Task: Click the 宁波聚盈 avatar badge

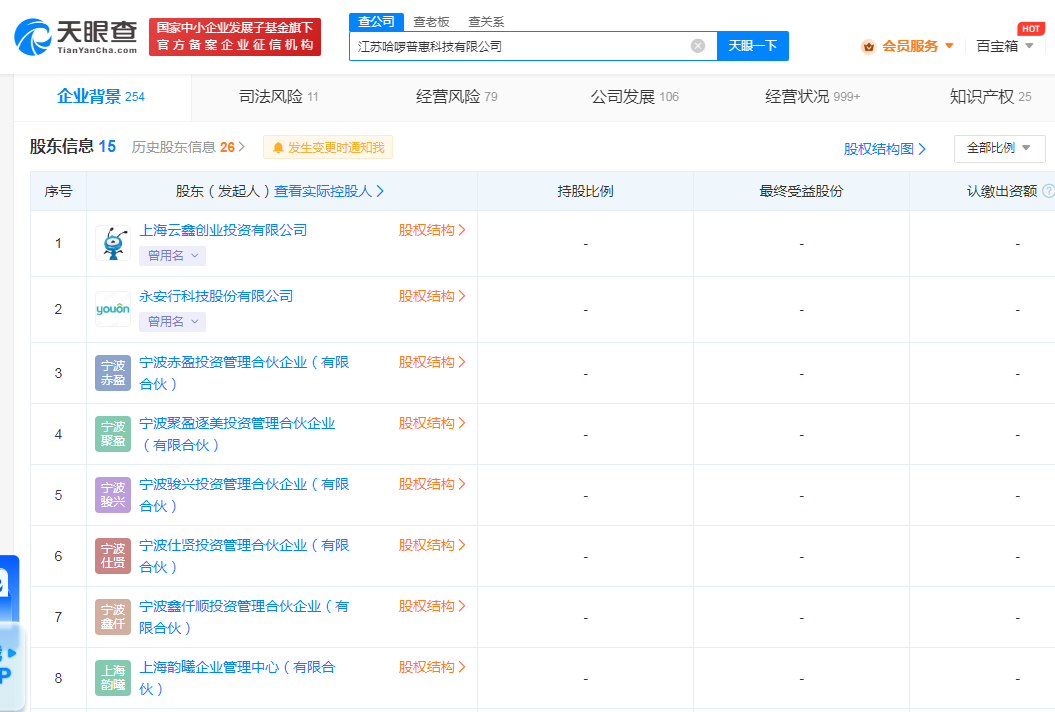Action: tap(113, 434)
